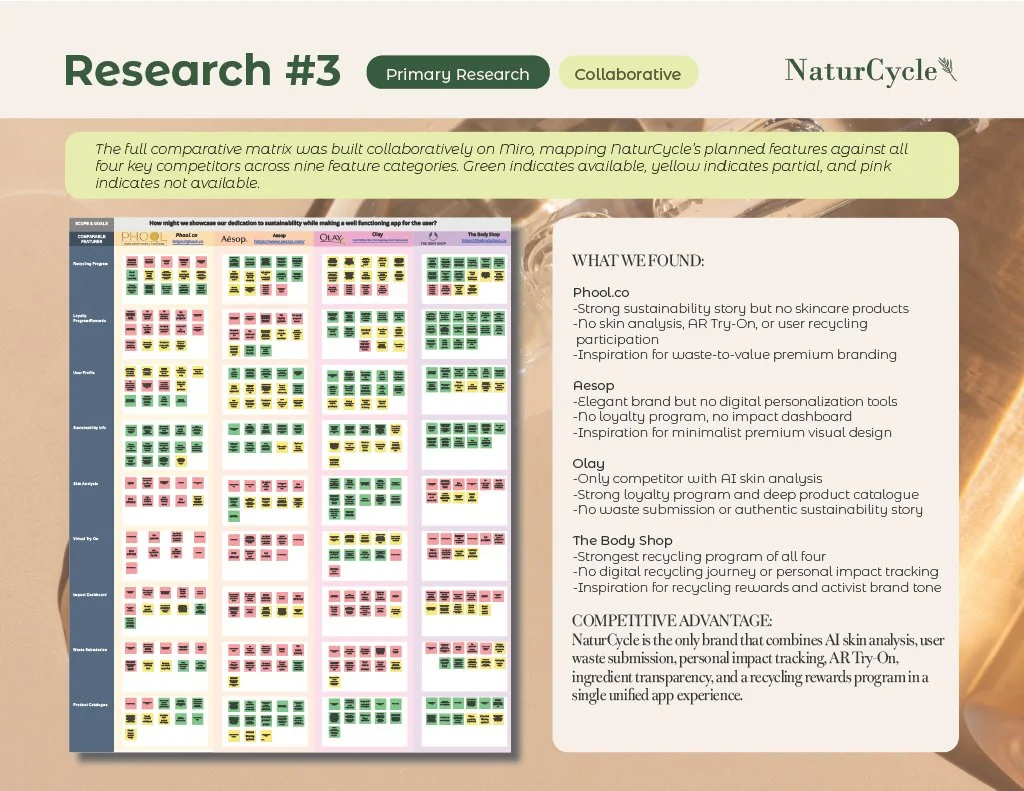The image size is (1024, 791).
Task: Click 'Only competitor with AI skin analysis'
Action: point(697,478)
